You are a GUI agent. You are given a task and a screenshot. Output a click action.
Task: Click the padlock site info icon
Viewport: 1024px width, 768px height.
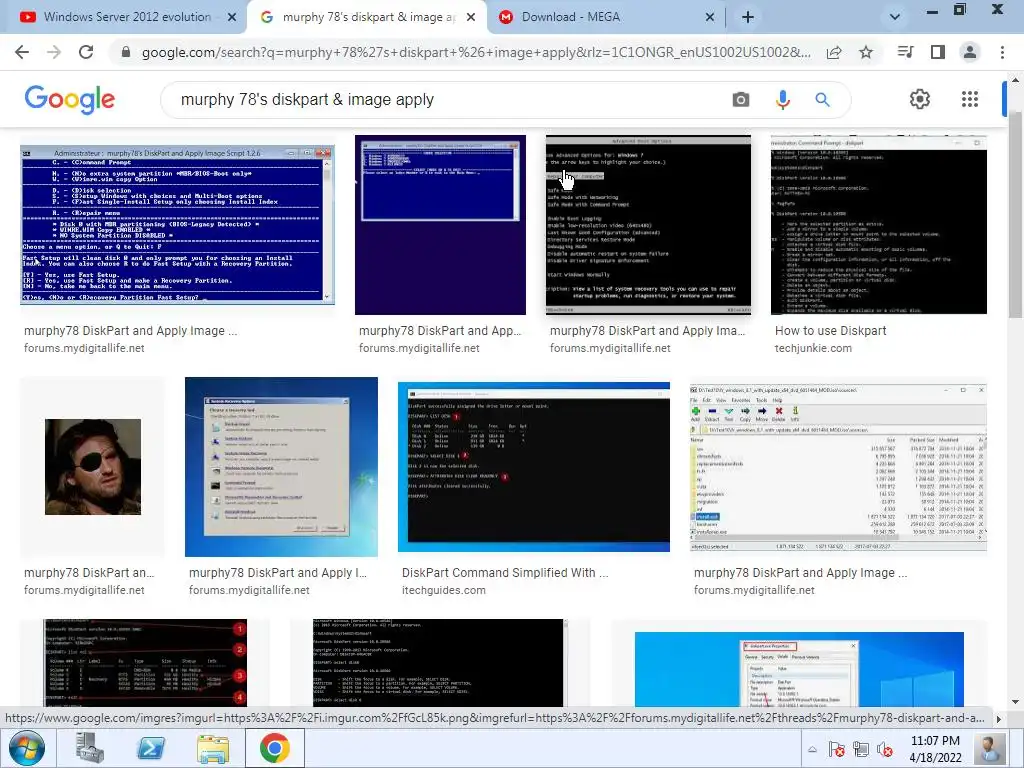pos(126,52)
